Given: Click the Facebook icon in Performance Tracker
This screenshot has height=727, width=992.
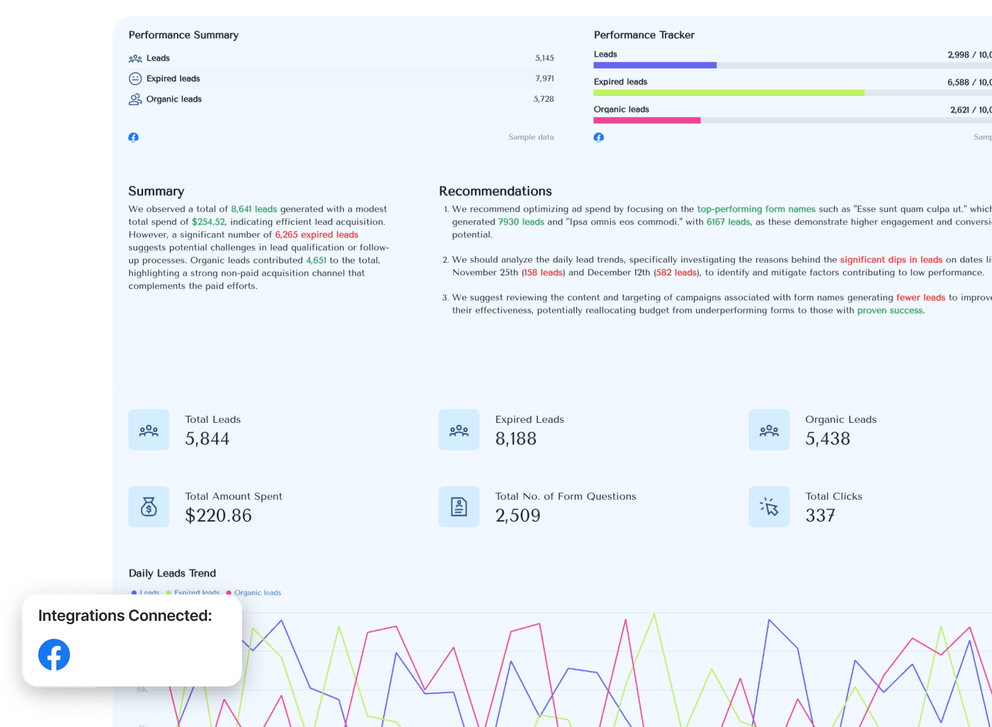Looking at the screenshot, I should click(x=598, y=137).
